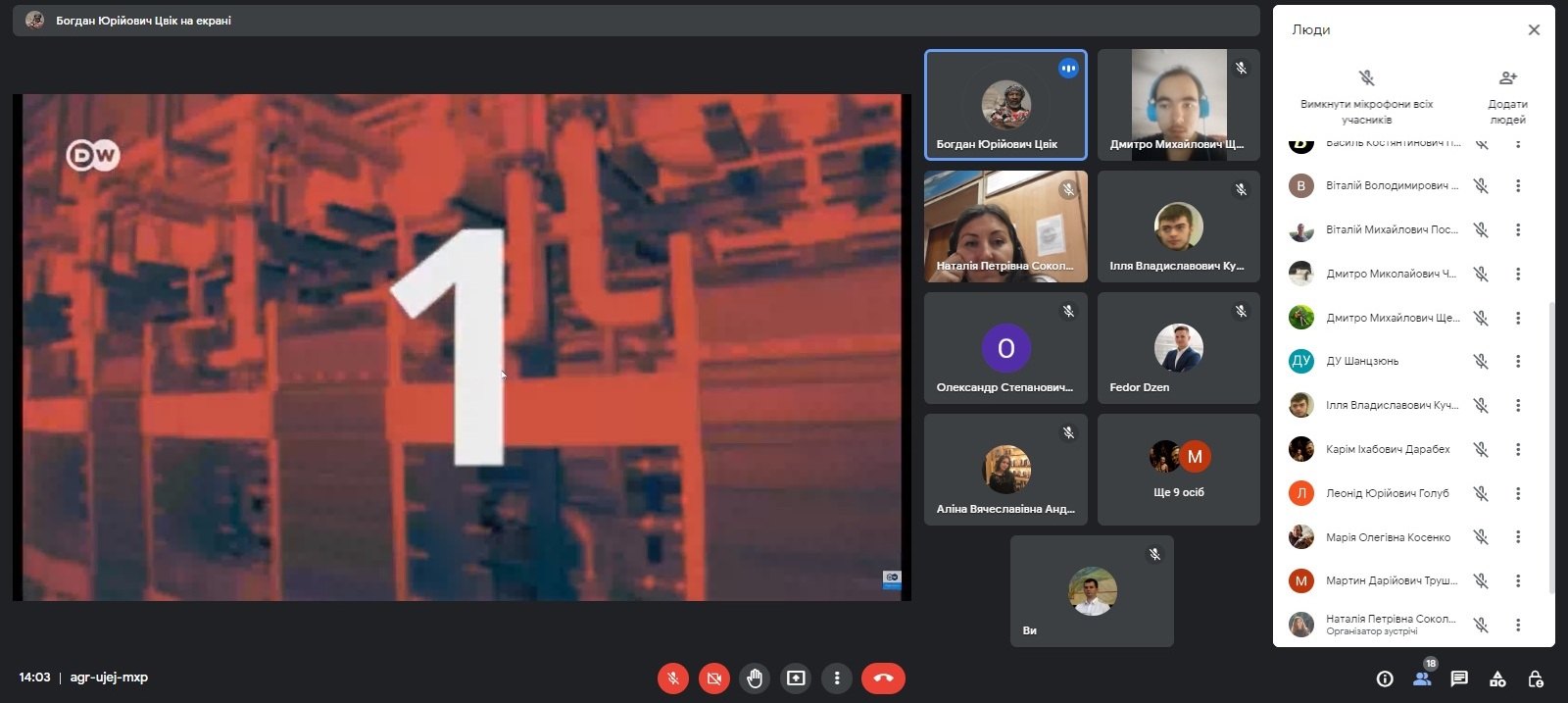The height and width of the screenshot is (703, 1568).
Task: Select Fedor Dzen video tile
Action: click(x=1178, y=348)
